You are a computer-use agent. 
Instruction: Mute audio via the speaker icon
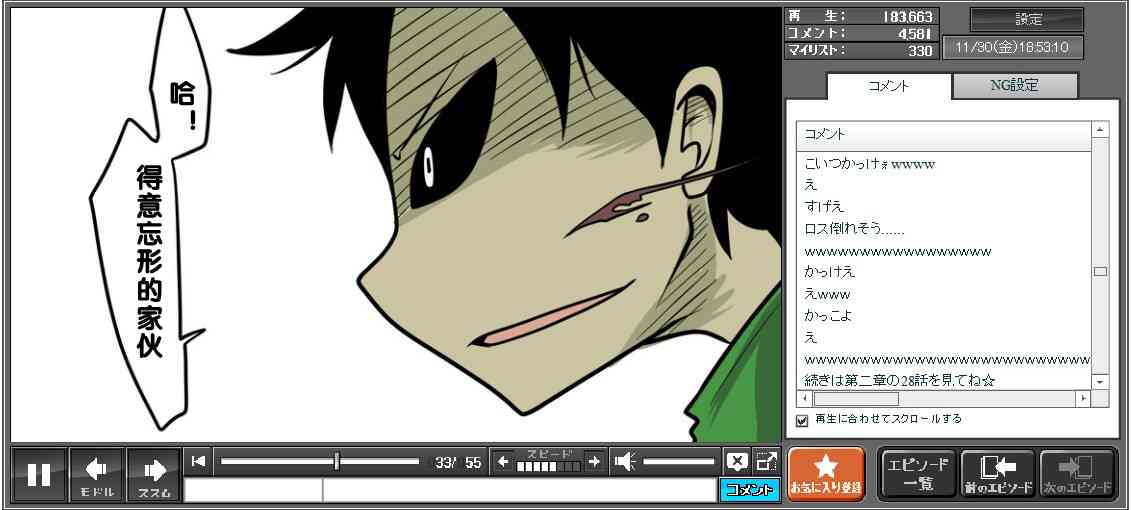[625, 461]
